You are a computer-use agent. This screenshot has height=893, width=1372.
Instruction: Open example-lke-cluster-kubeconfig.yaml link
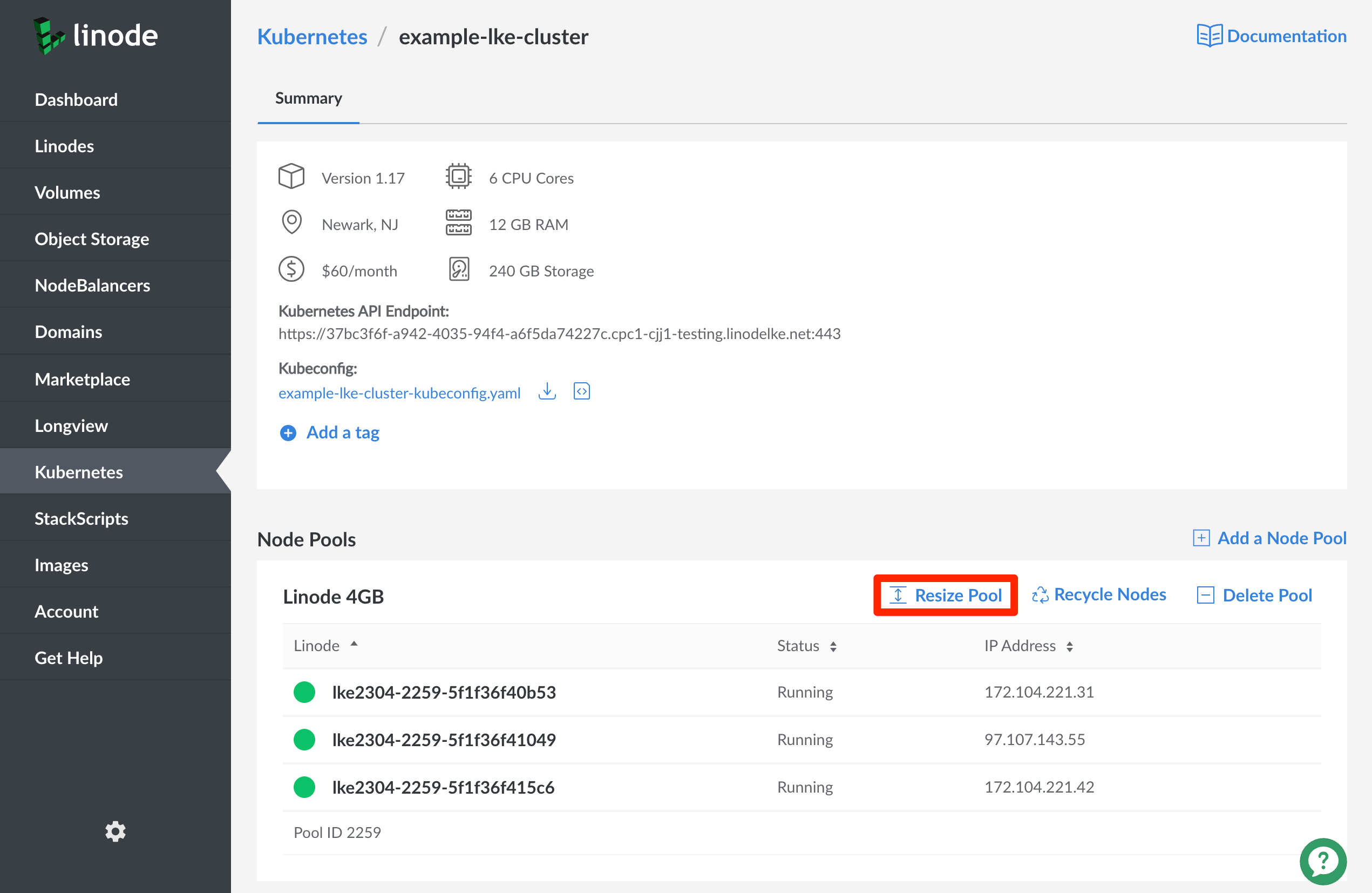click(399, 393)
